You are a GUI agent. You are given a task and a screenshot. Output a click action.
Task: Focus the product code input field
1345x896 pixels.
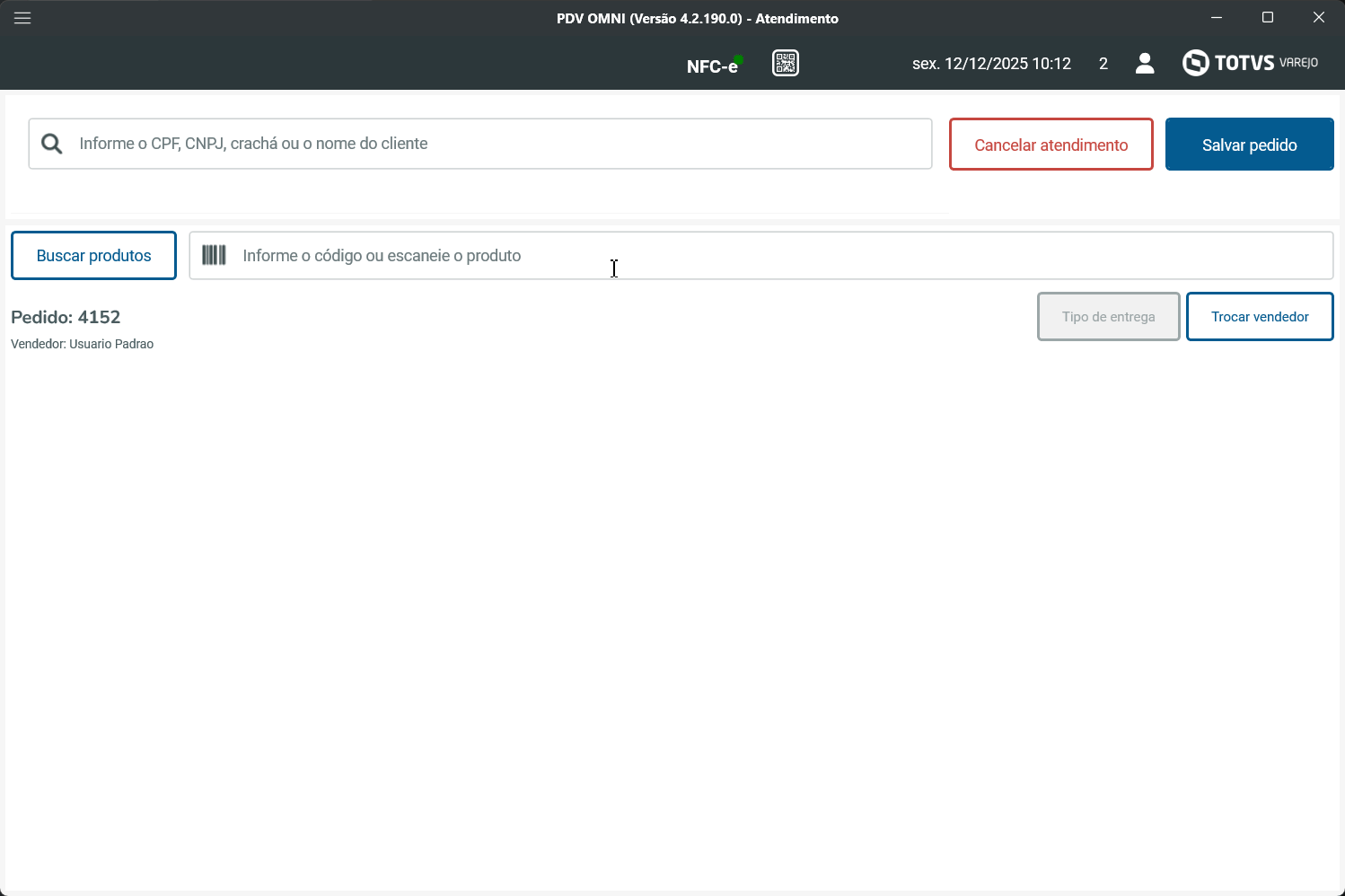761,256
